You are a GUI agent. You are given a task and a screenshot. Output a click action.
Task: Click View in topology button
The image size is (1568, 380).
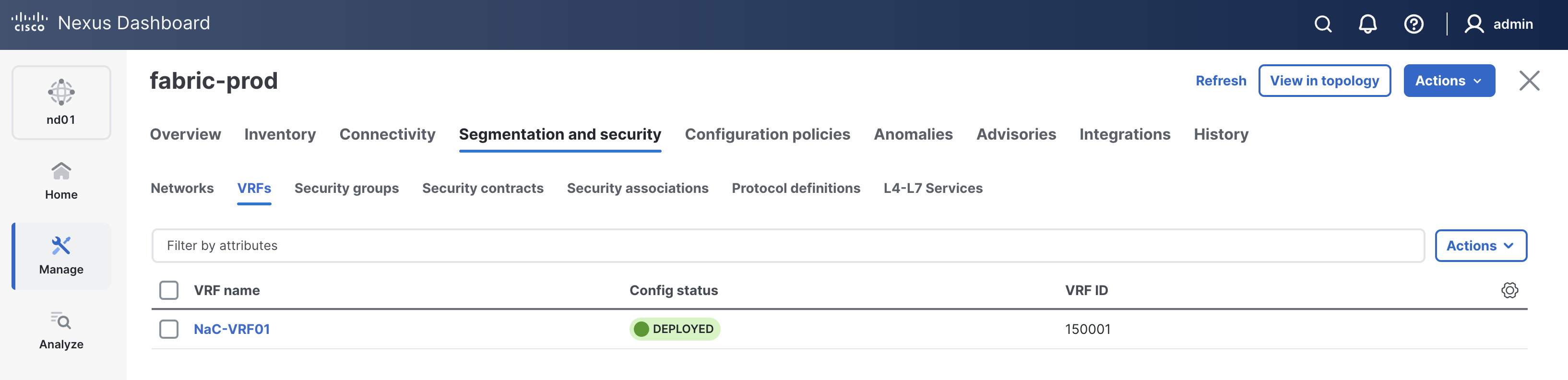point(1324,81)
